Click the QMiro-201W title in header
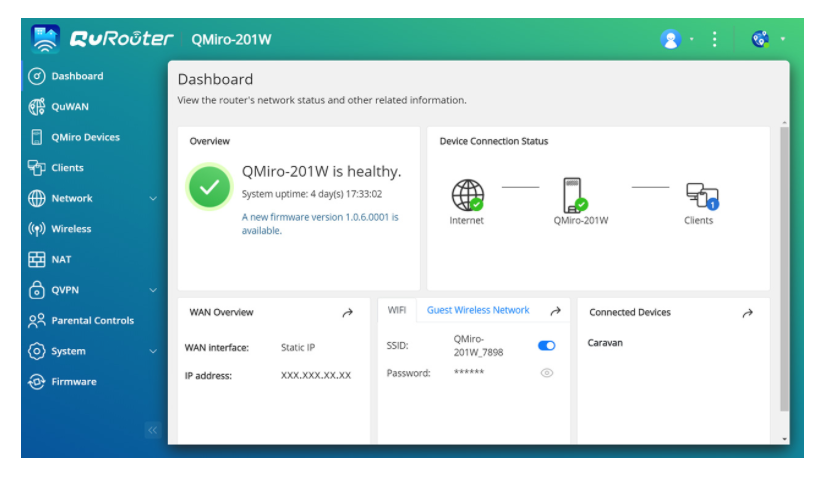Screen dimensions: 825x480 point(231,39)
